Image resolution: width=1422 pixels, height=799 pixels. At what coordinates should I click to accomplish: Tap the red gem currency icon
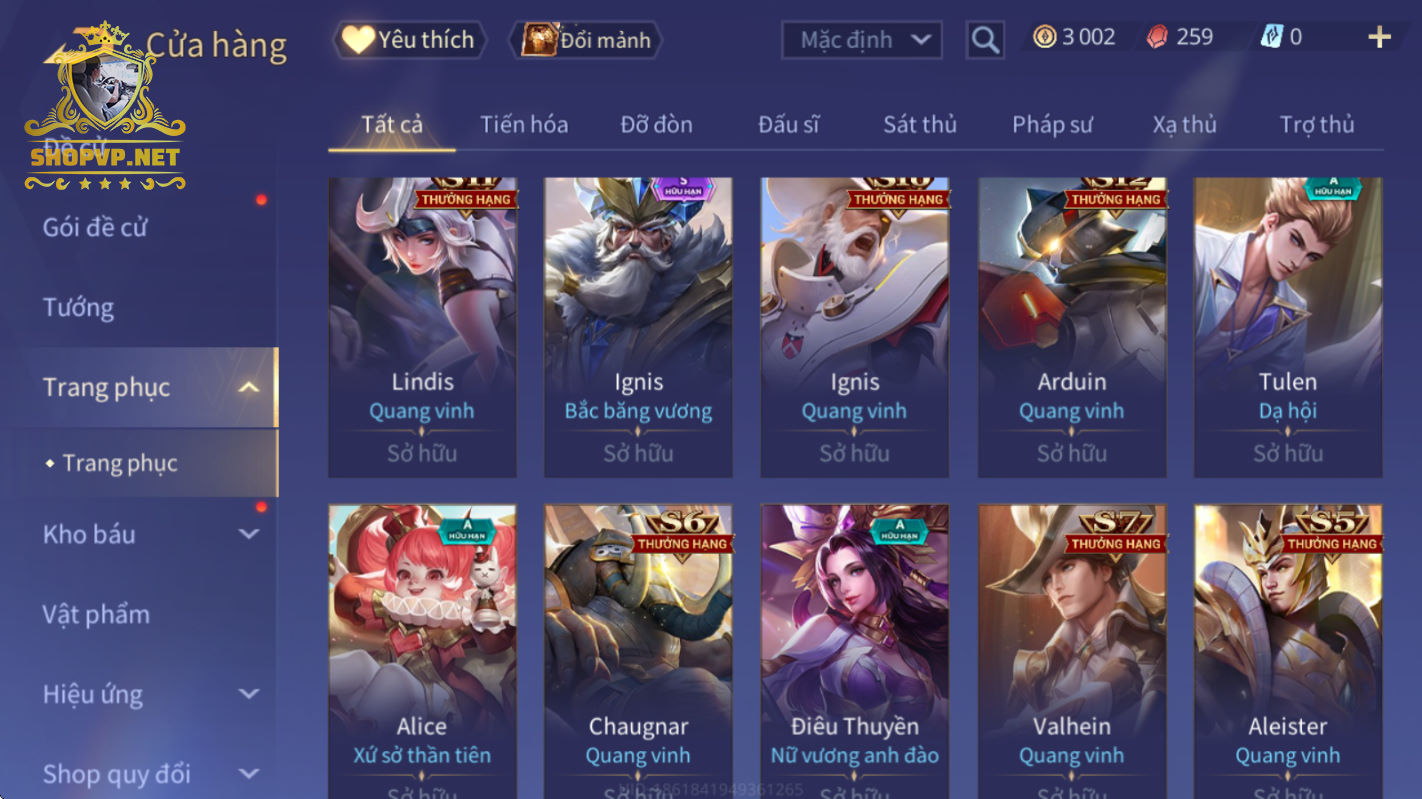pos(1157,38)
